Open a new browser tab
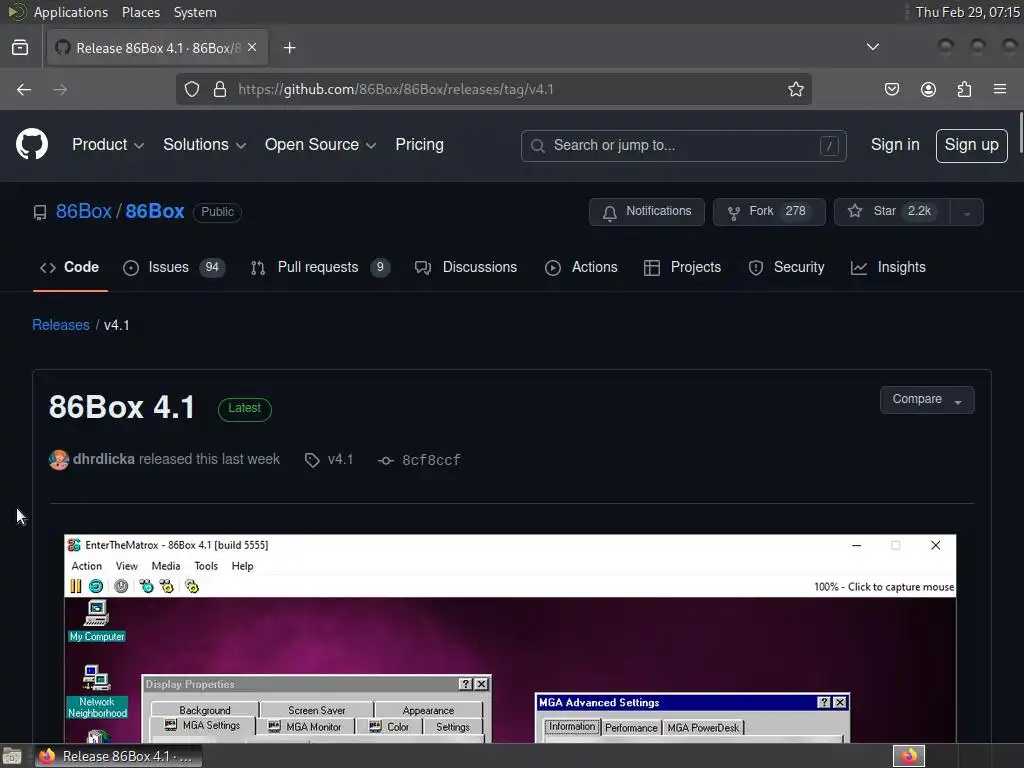This screenshot has height=768, width=1024. click(289, 48)
